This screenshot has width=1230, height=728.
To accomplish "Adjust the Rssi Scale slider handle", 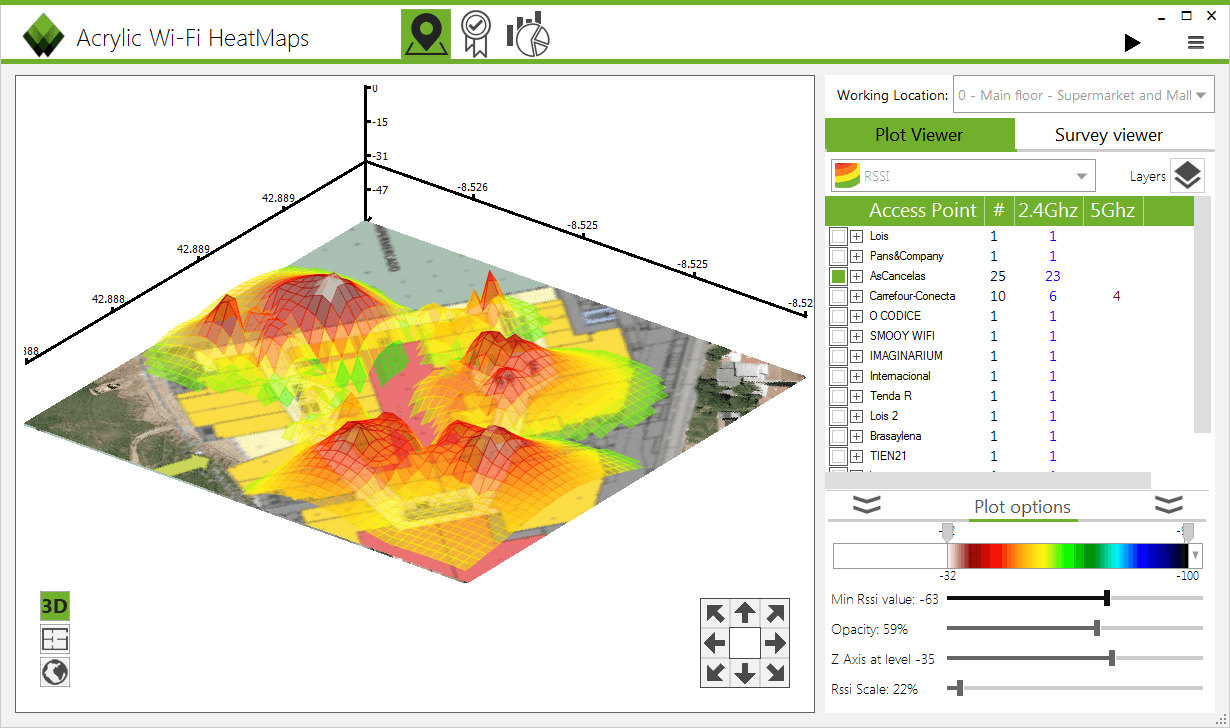I will (x=960, y=688).
